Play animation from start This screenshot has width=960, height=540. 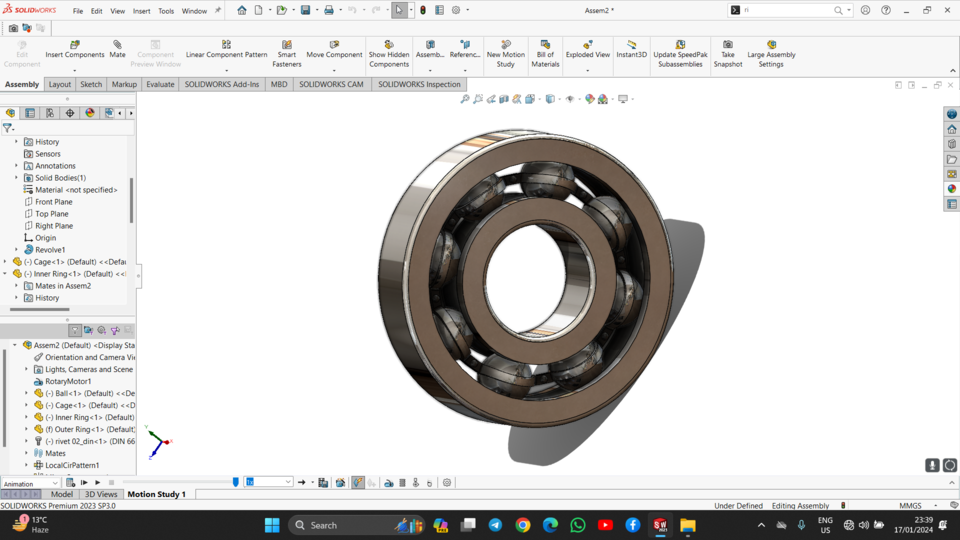(x=84, y=482)
